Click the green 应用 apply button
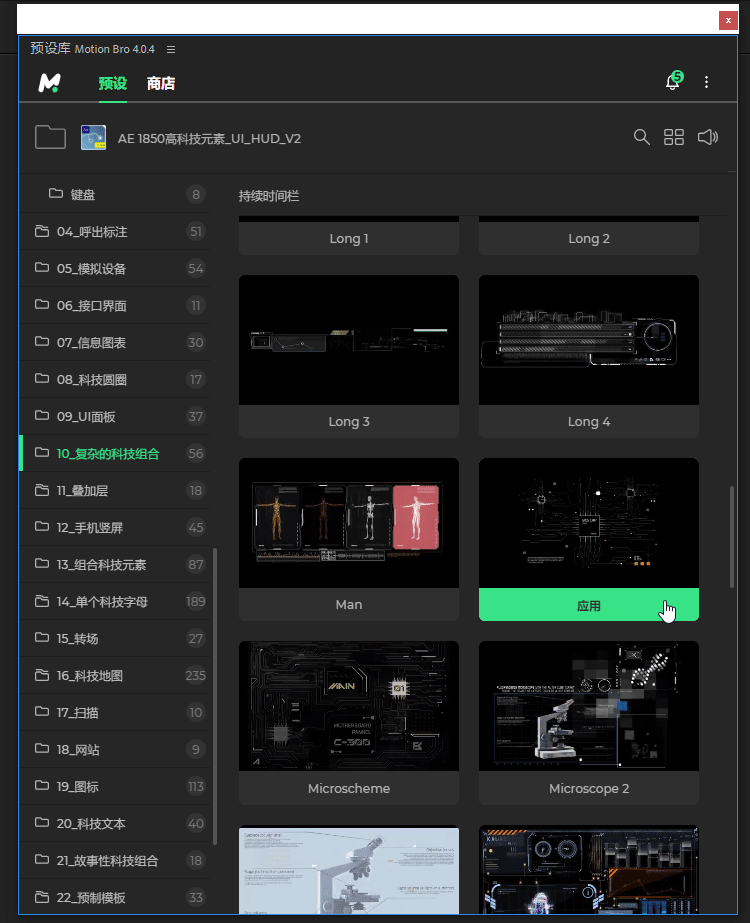 [x=589, y=605]
